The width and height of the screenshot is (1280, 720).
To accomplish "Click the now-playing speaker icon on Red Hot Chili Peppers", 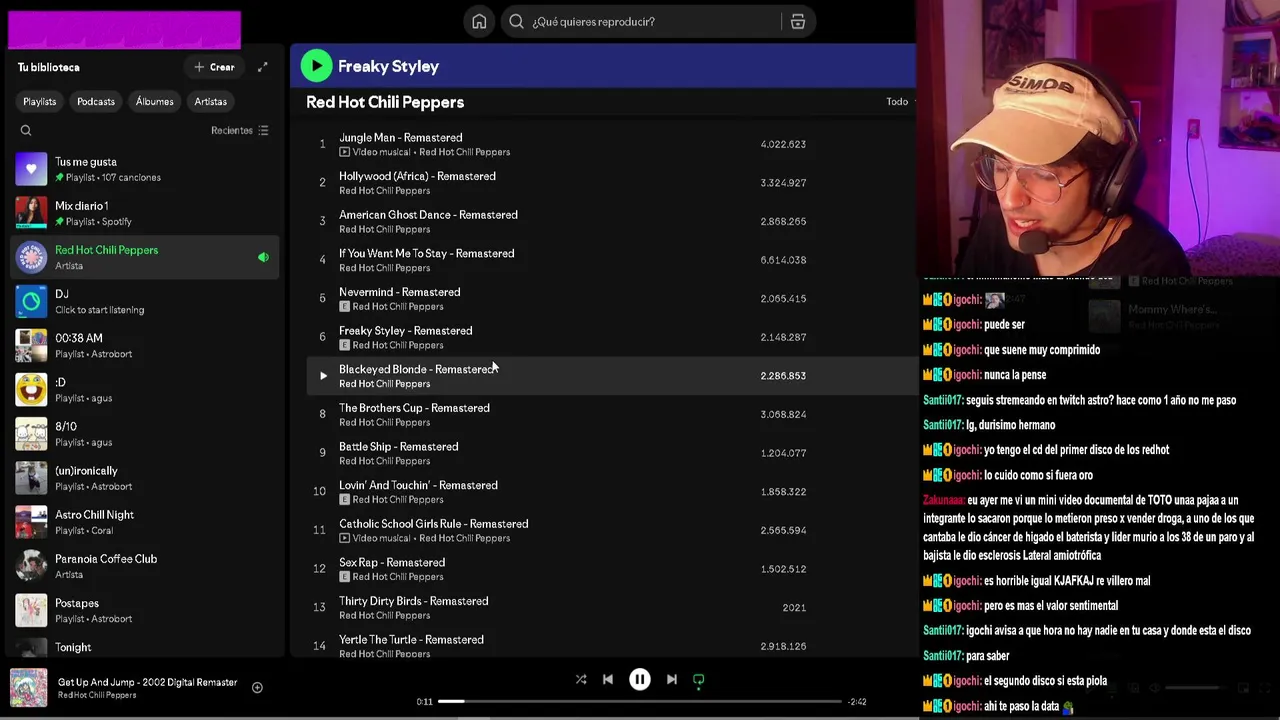I will click(263, 257).
